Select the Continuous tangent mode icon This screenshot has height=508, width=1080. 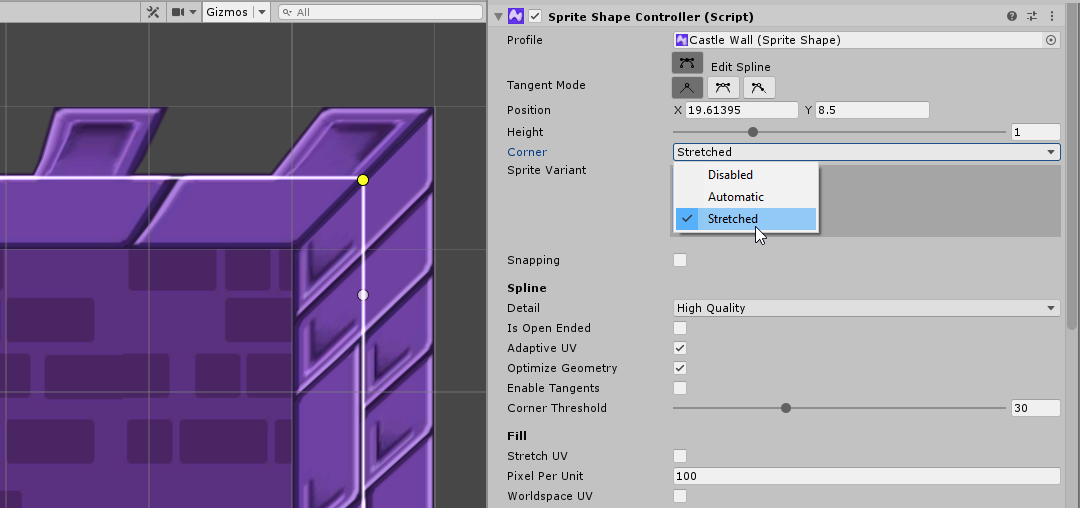point(723,87)
